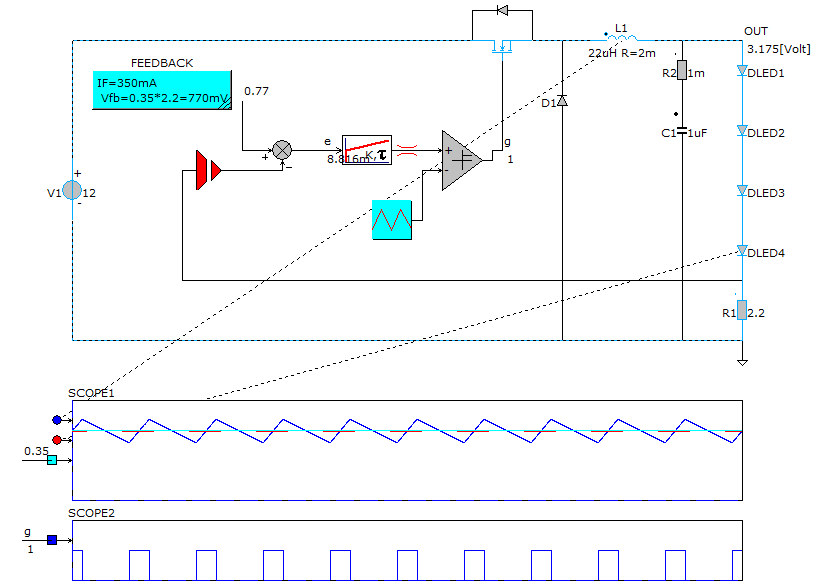Click the blue probe marker of SCOPE1
The width and height of the screenshot is (823, 585).
(57, 420)
